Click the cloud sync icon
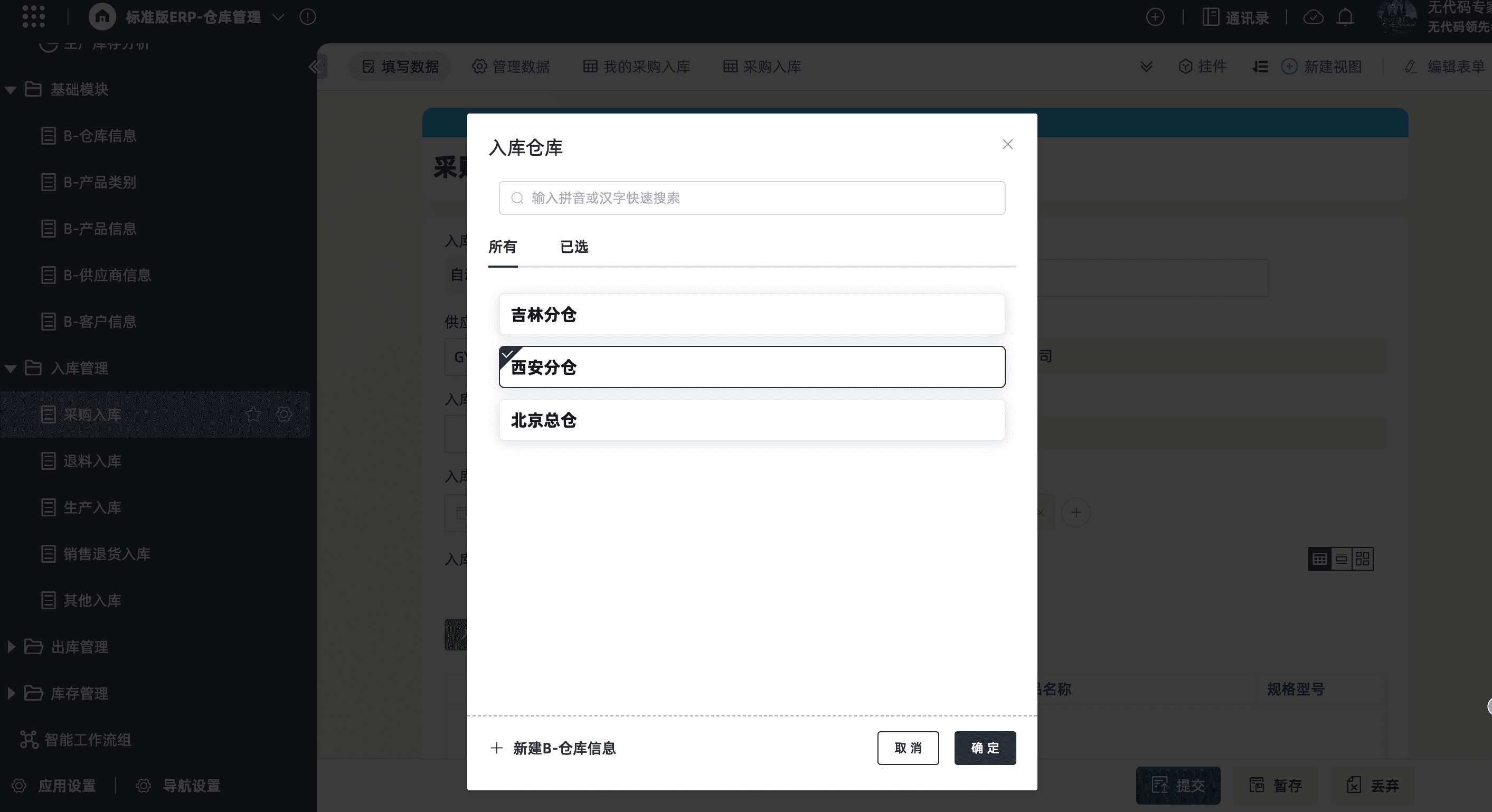The height and width of the screenshot is (812, 1492). click(x=1313, y=17)
